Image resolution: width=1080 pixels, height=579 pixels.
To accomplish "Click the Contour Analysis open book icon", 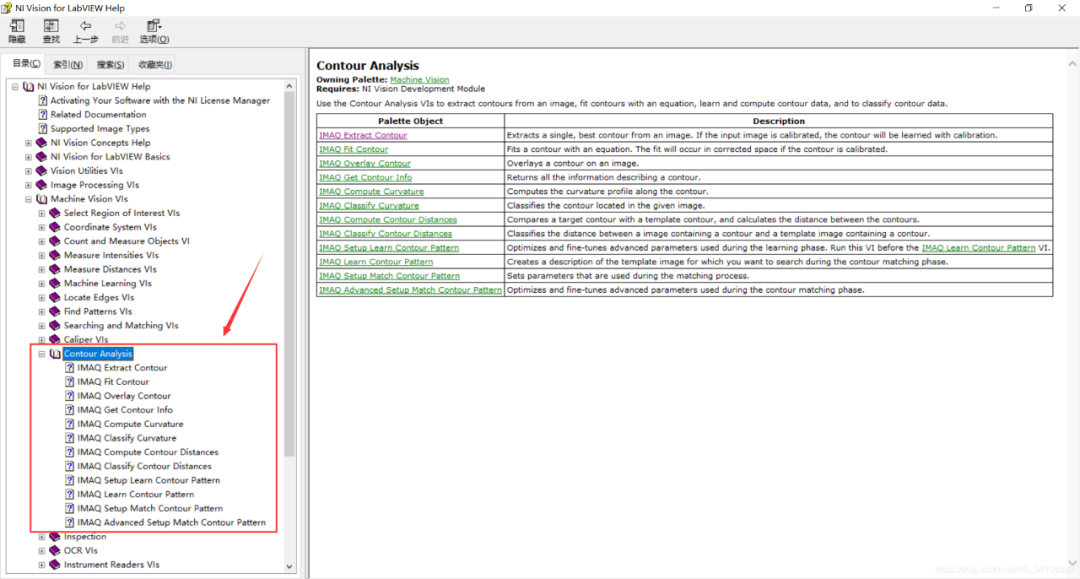I will [55, 354].
